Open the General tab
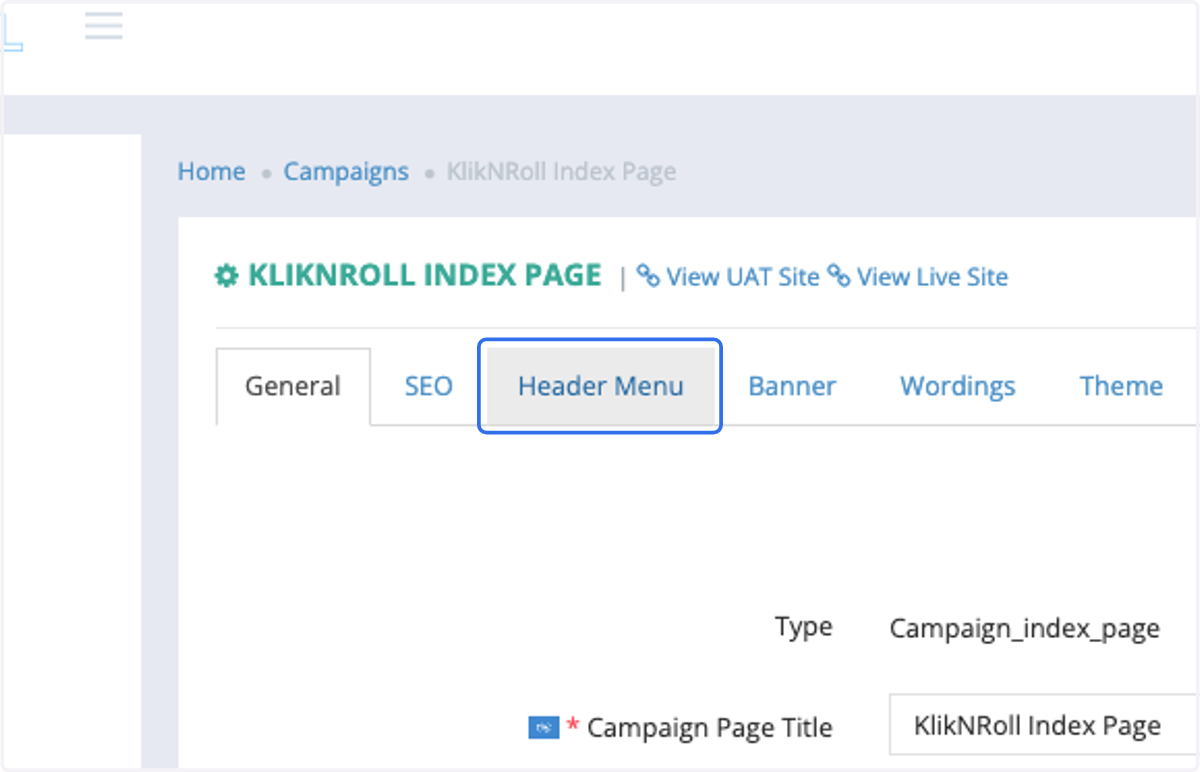Viewport: 1200px width, 772px height. 293,386
